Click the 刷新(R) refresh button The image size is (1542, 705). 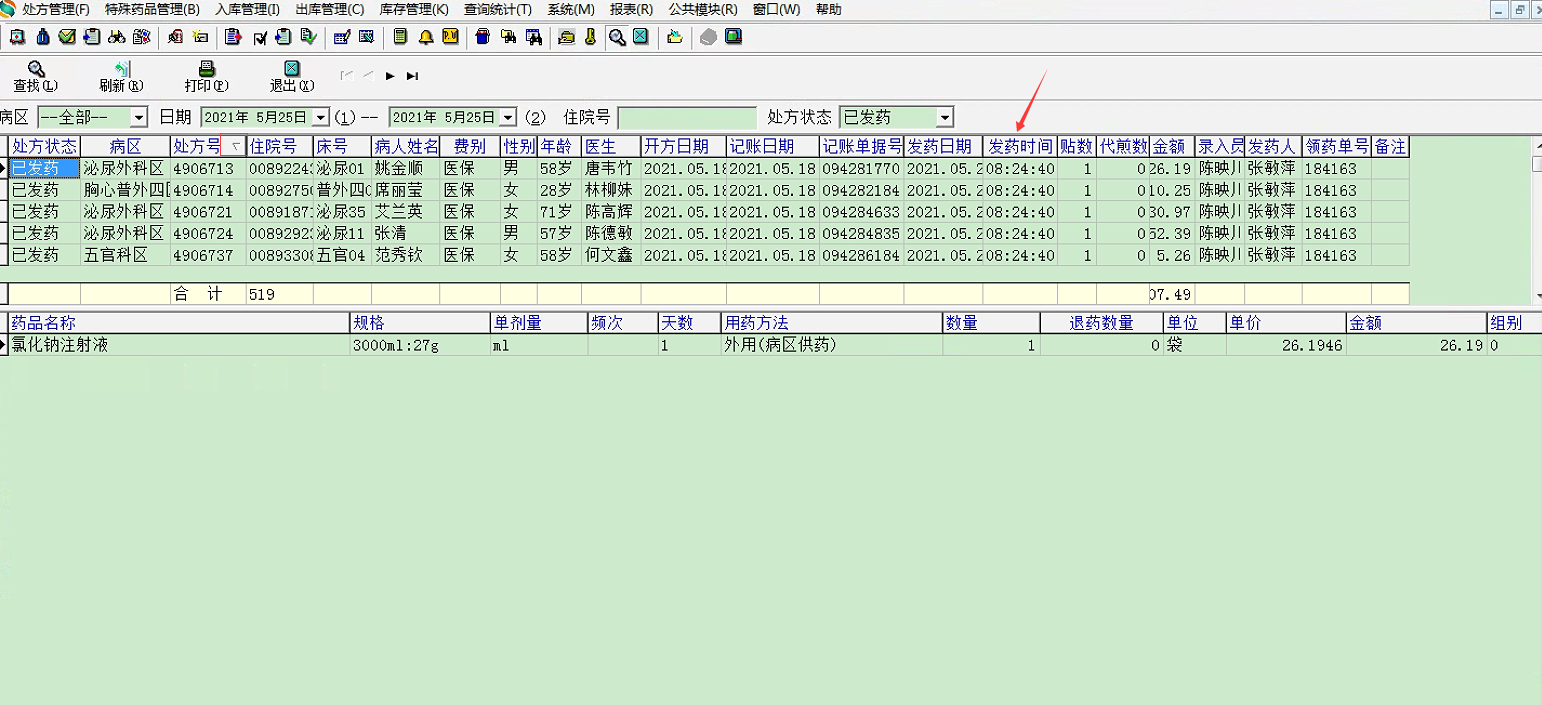coord(121,76)
